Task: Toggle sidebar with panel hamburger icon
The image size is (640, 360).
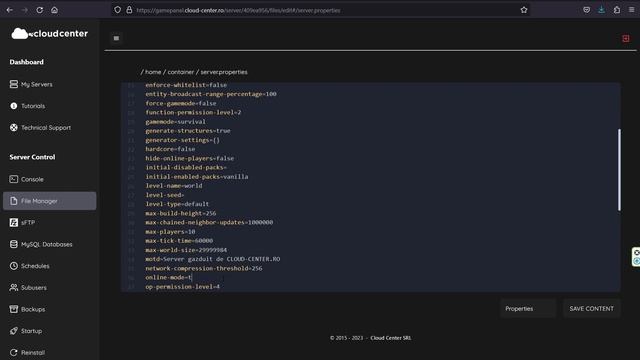Action: pos(116,38)
